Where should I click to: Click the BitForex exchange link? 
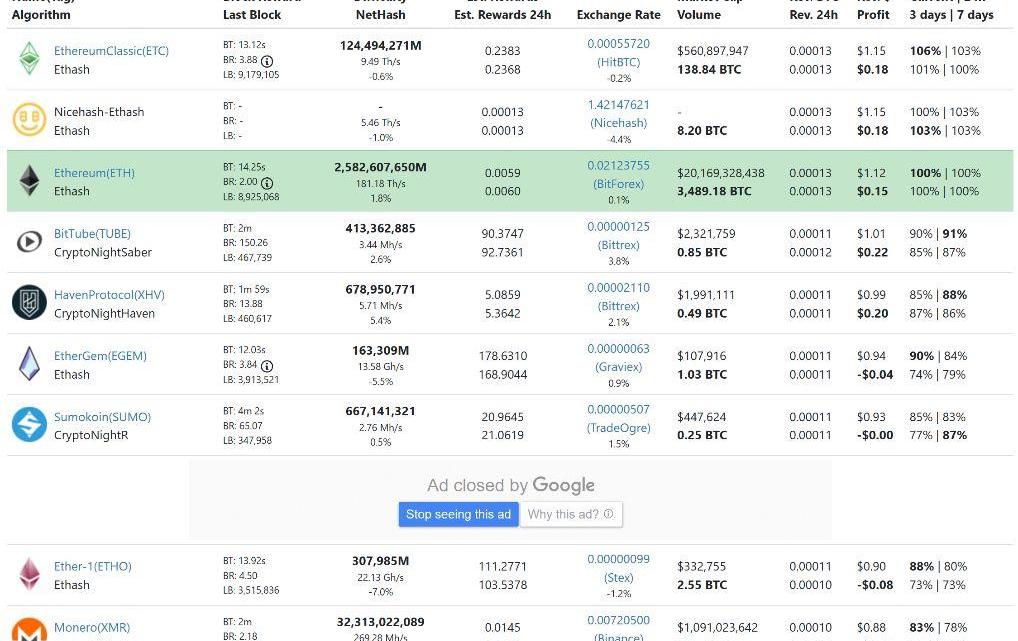point(618,184)
